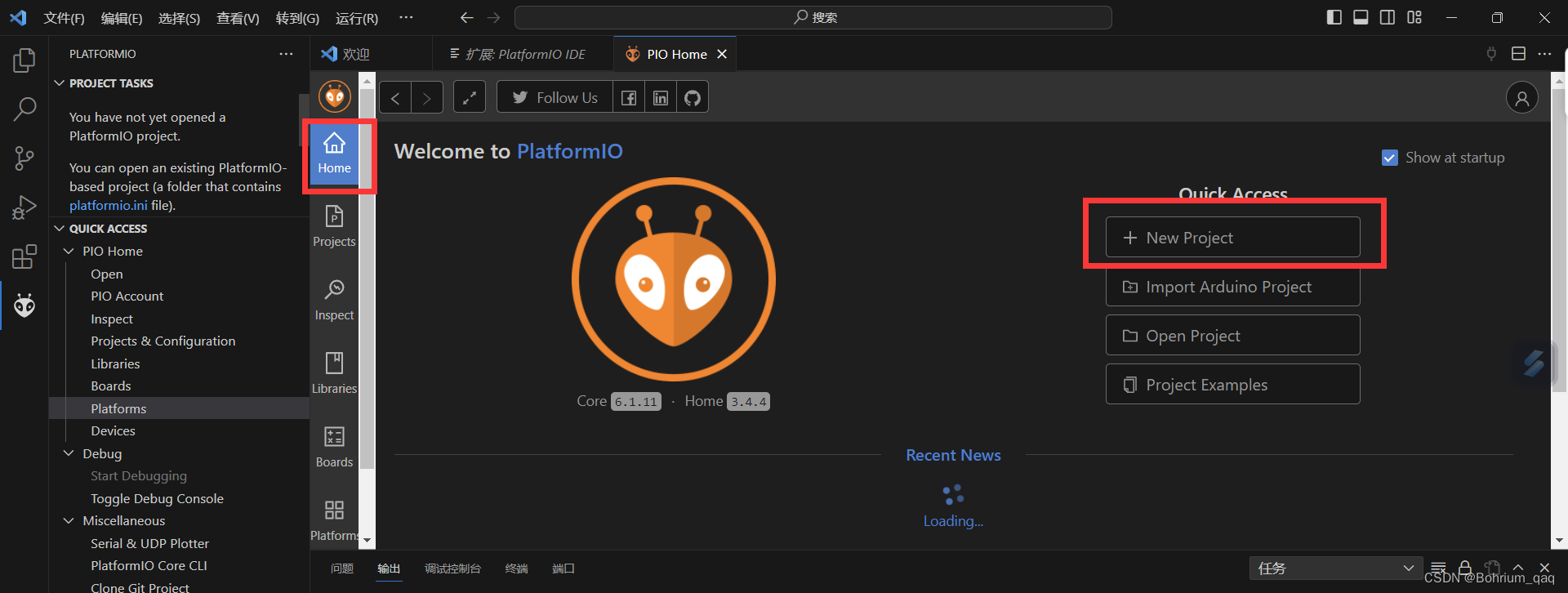Open the PLATFORMIO panel more-actions menu

pos(286,54)
